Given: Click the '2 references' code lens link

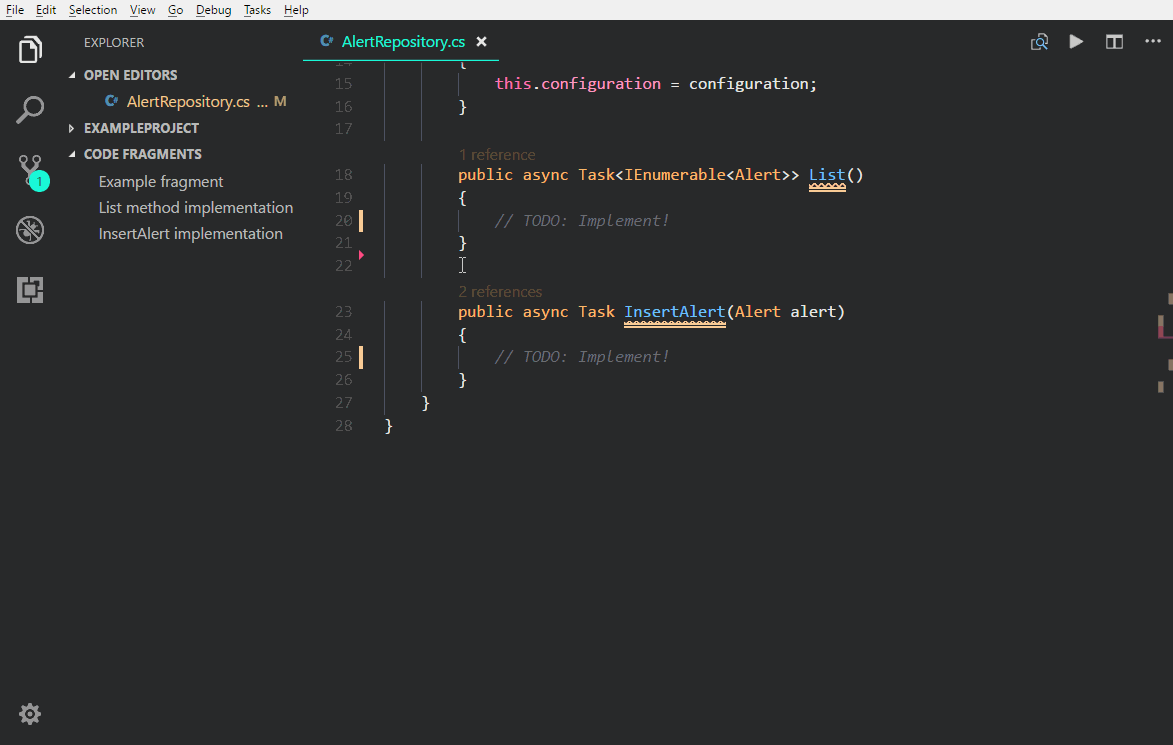Looking at the screenshot, I should (x=500, y=292).
